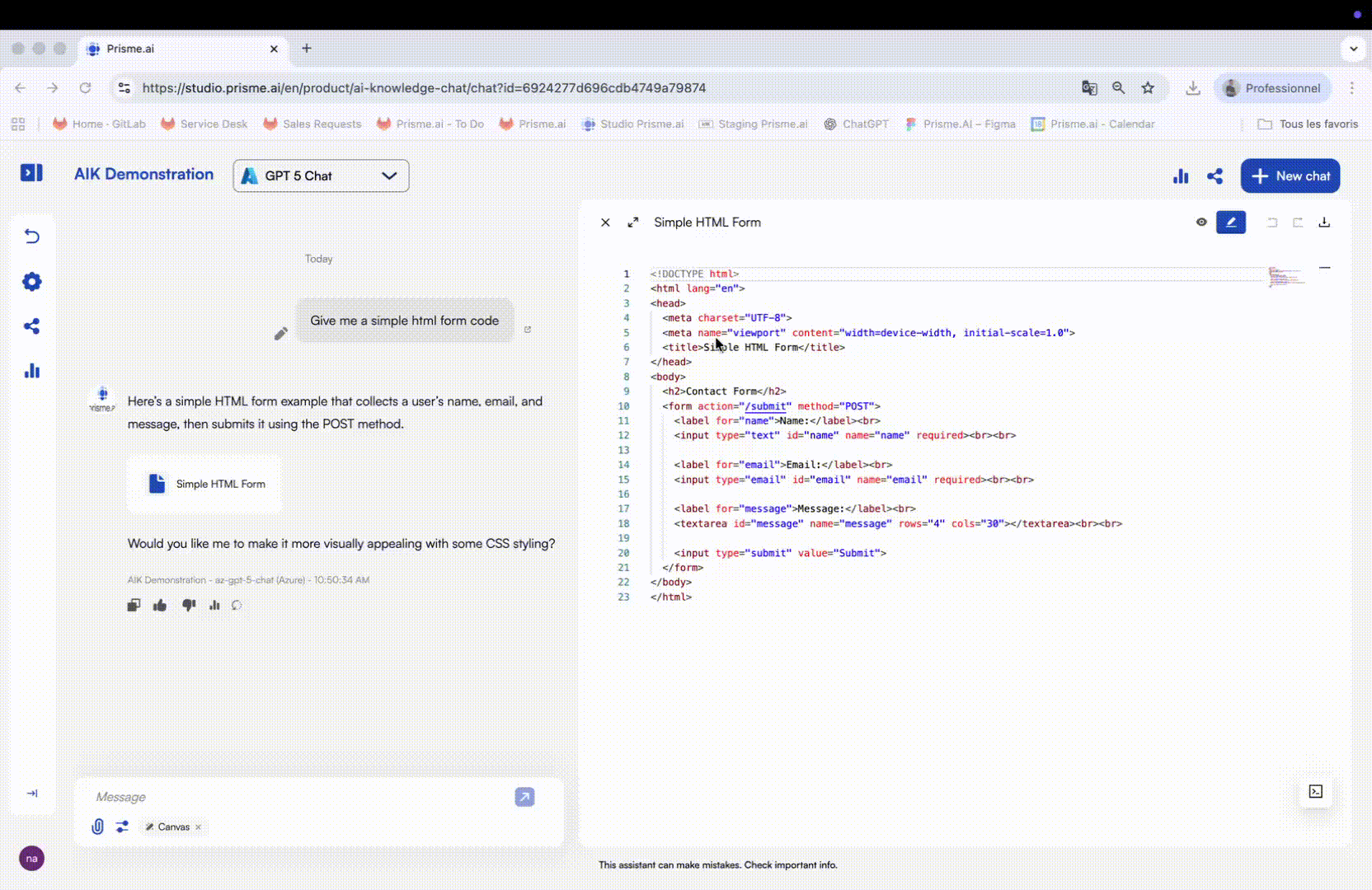Screen dimensions: 1372x890
Task: Reload the page
Action: click(85, 87)
